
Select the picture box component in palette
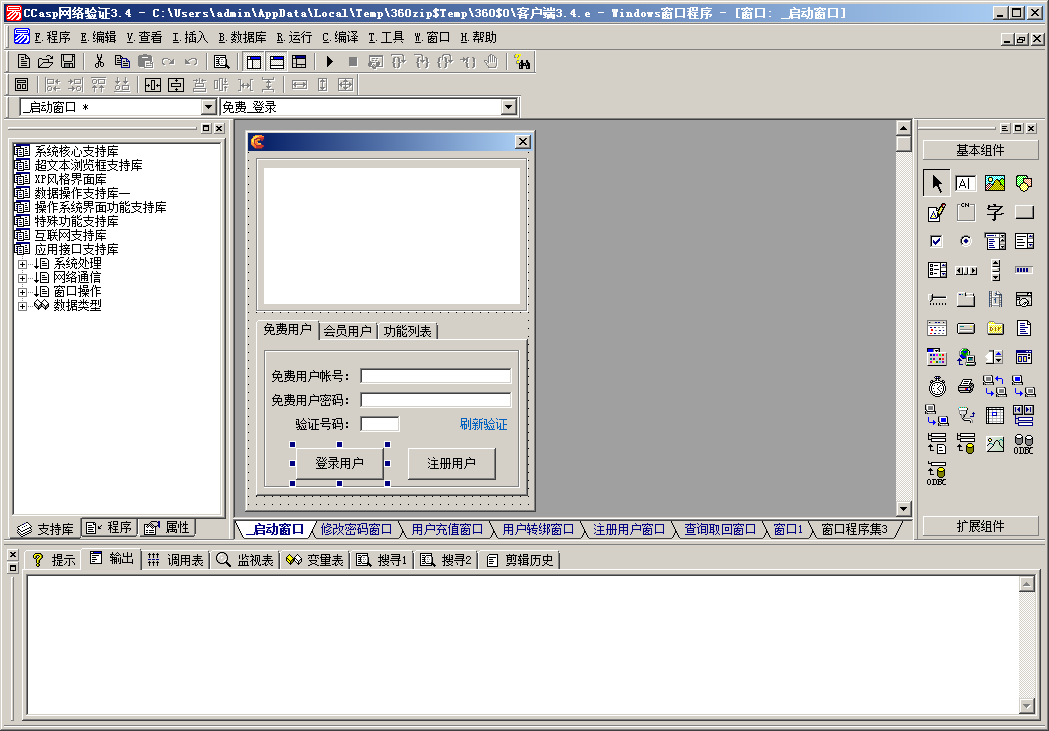click(x=994, y=183)
